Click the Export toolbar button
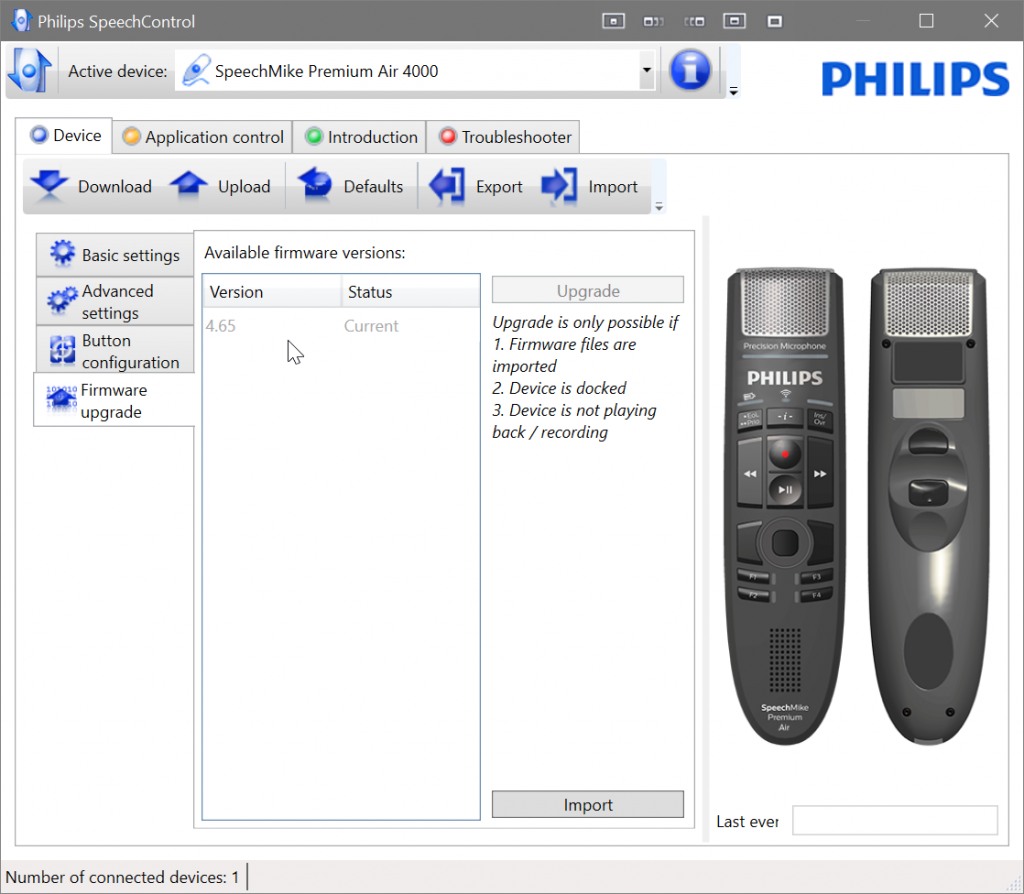The image size is (1024, 894). click(476, 186)
